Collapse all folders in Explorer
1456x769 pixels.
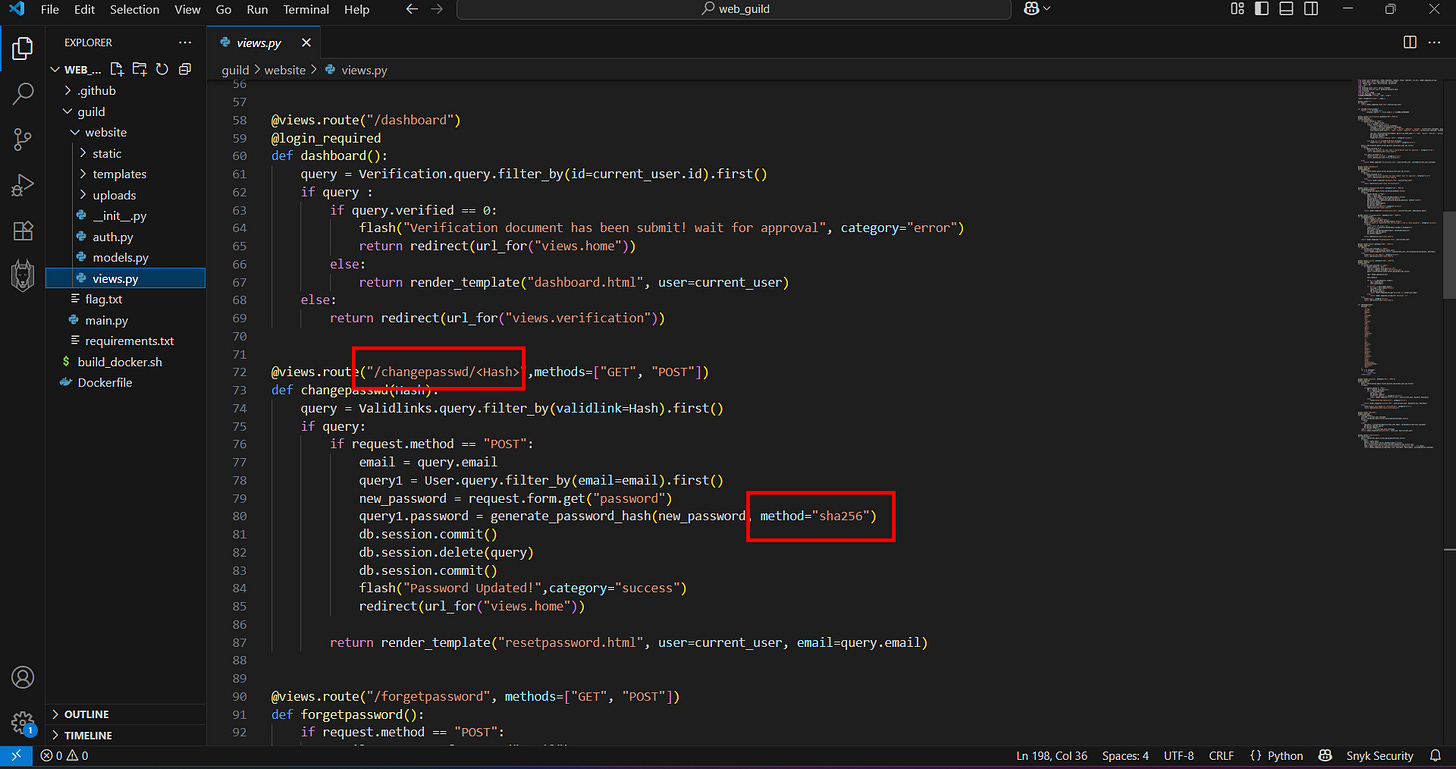point(185,69)
